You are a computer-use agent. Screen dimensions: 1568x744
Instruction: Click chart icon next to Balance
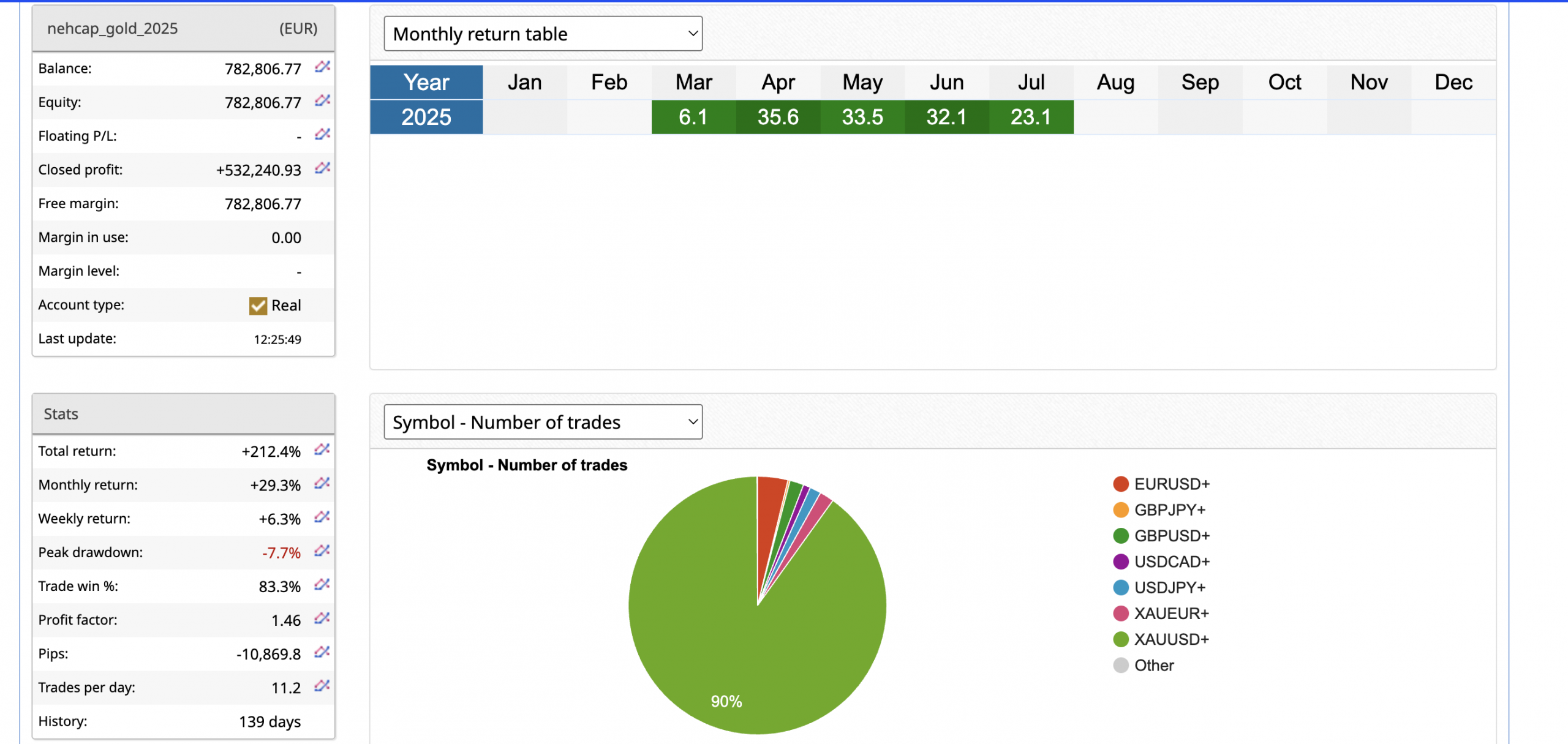click(322, 67)
